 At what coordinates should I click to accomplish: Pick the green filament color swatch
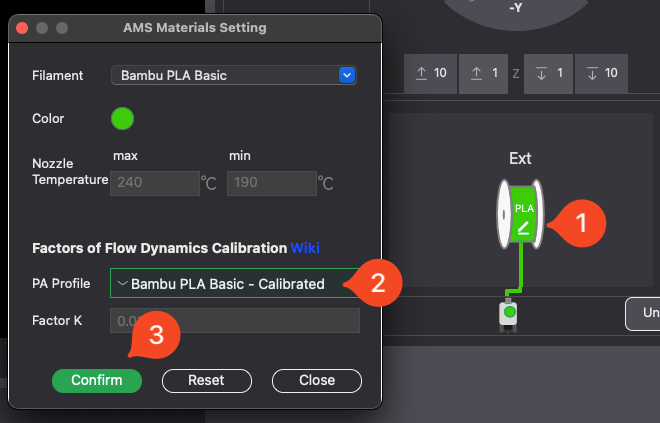[x=122, y=118]
